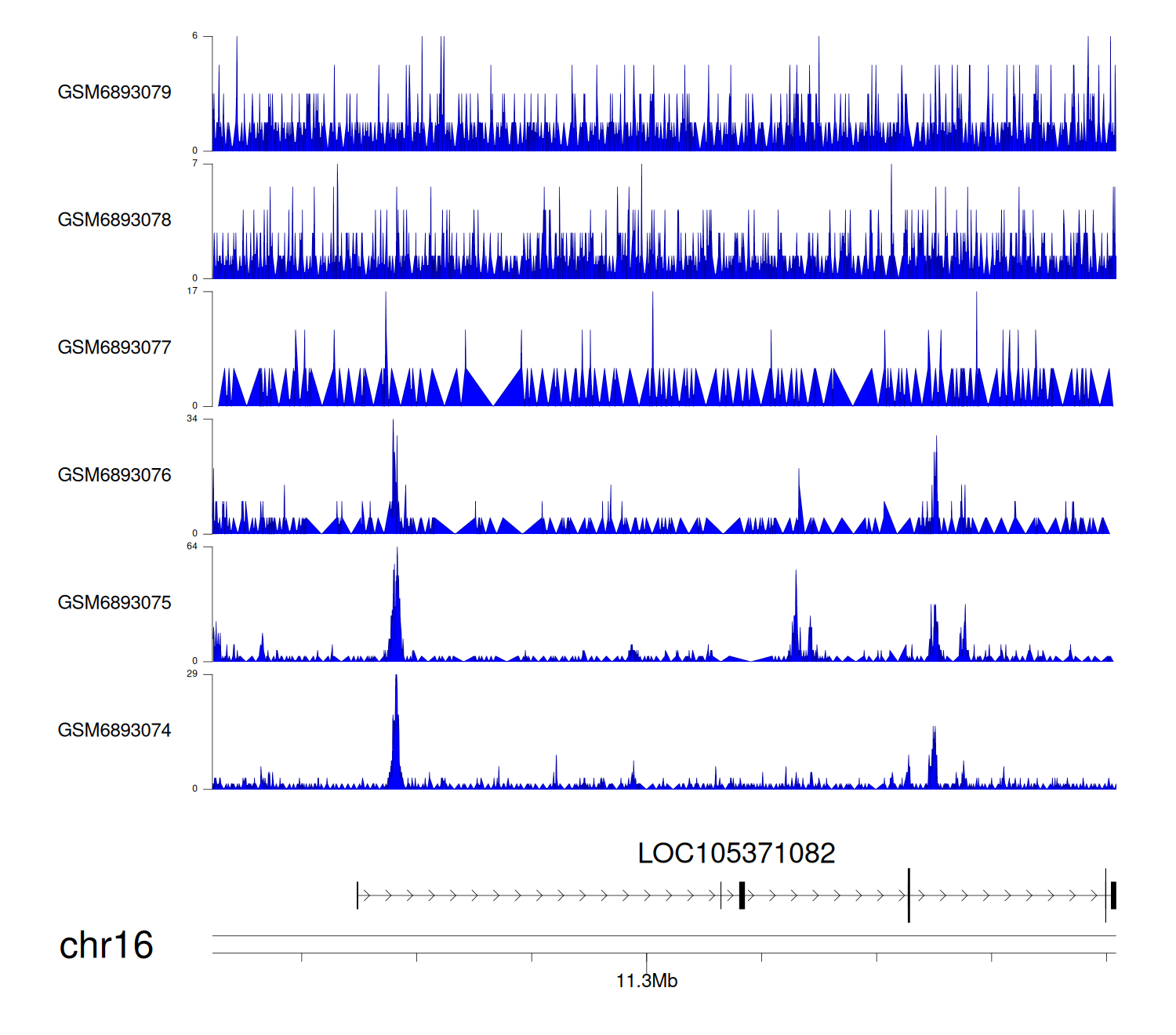Click the axis tick mark above 11.3Mb
Viewport: 1176px width, 1035px height.
click(x=647, y=958)
